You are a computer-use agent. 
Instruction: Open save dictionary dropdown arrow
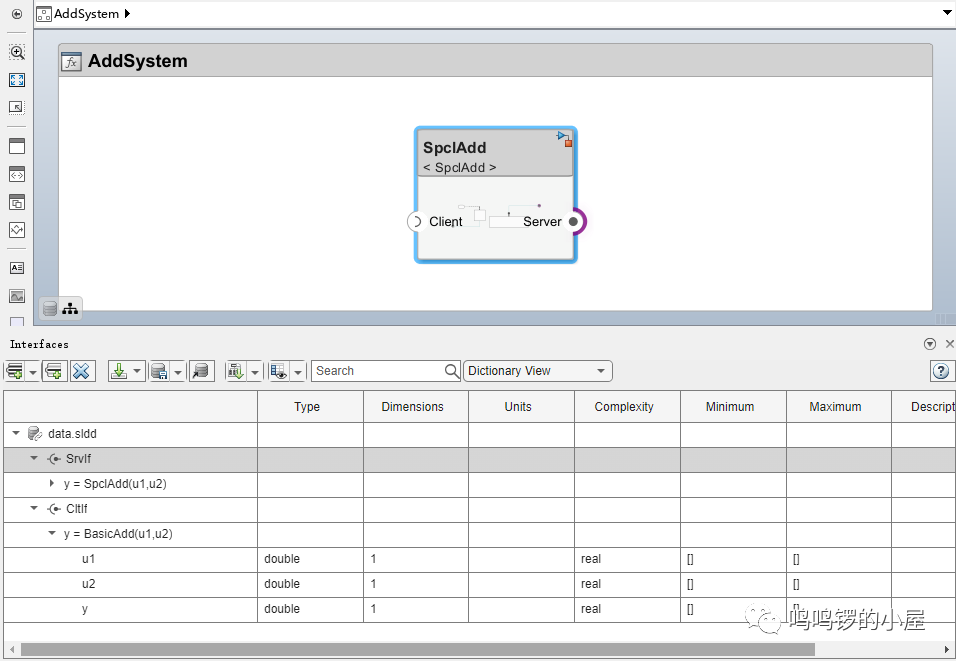pos(178,371)
